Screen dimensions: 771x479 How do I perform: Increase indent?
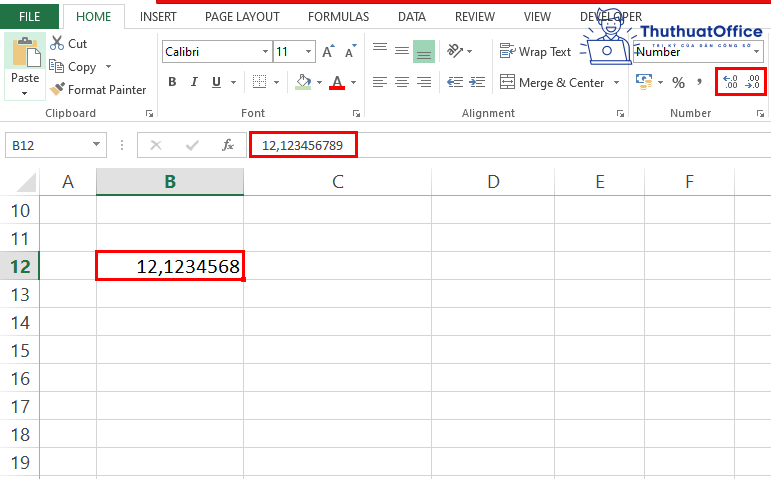[477, 82]
